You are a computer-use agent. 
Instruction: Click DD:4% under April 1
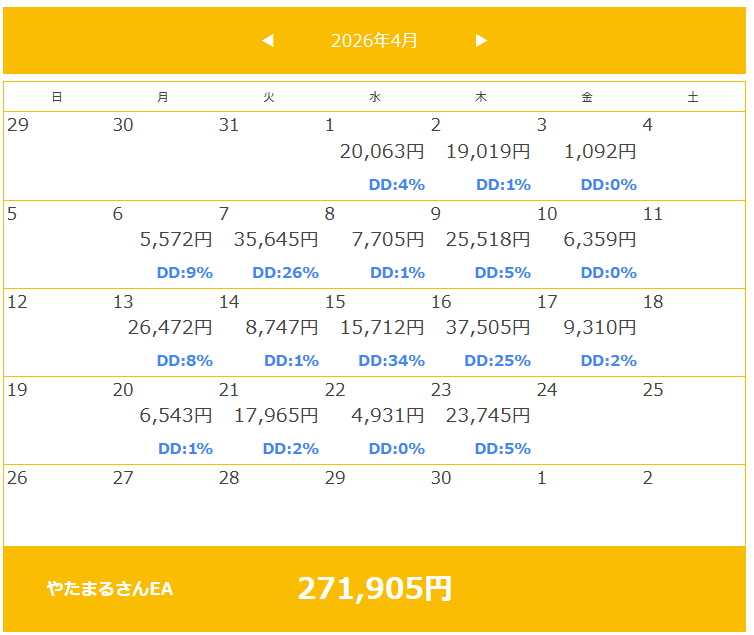[397, 185]
